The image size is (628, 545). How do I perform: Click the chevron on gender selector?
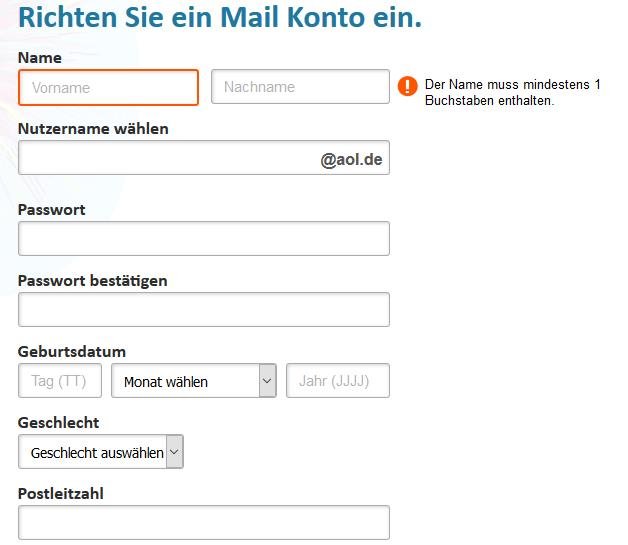pos(175,452)
